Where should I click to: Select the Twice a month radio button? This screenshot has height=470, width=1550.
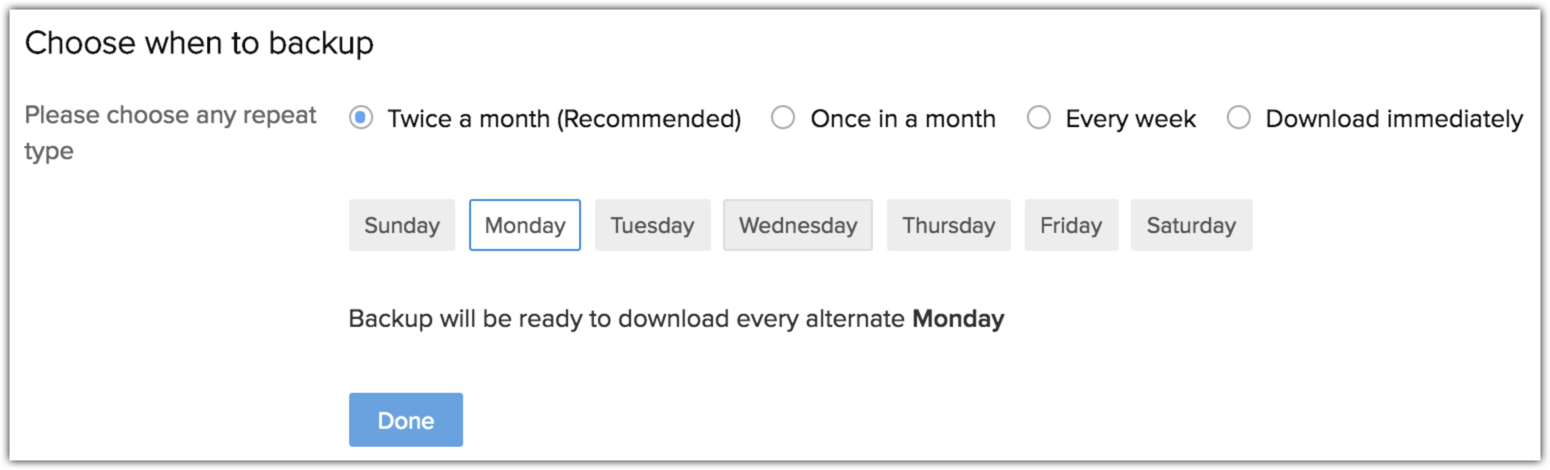click(361, 119)
